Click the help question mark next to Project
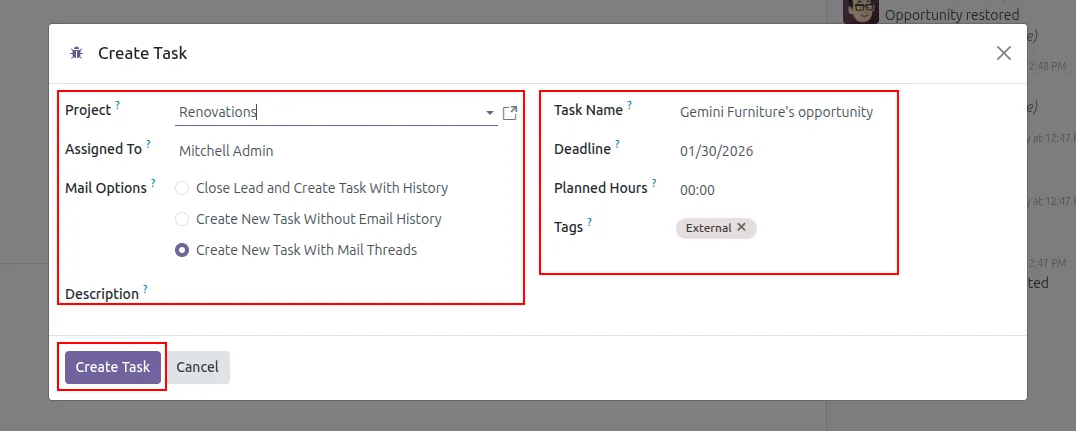1076x431 pixels. coord(118,105)
